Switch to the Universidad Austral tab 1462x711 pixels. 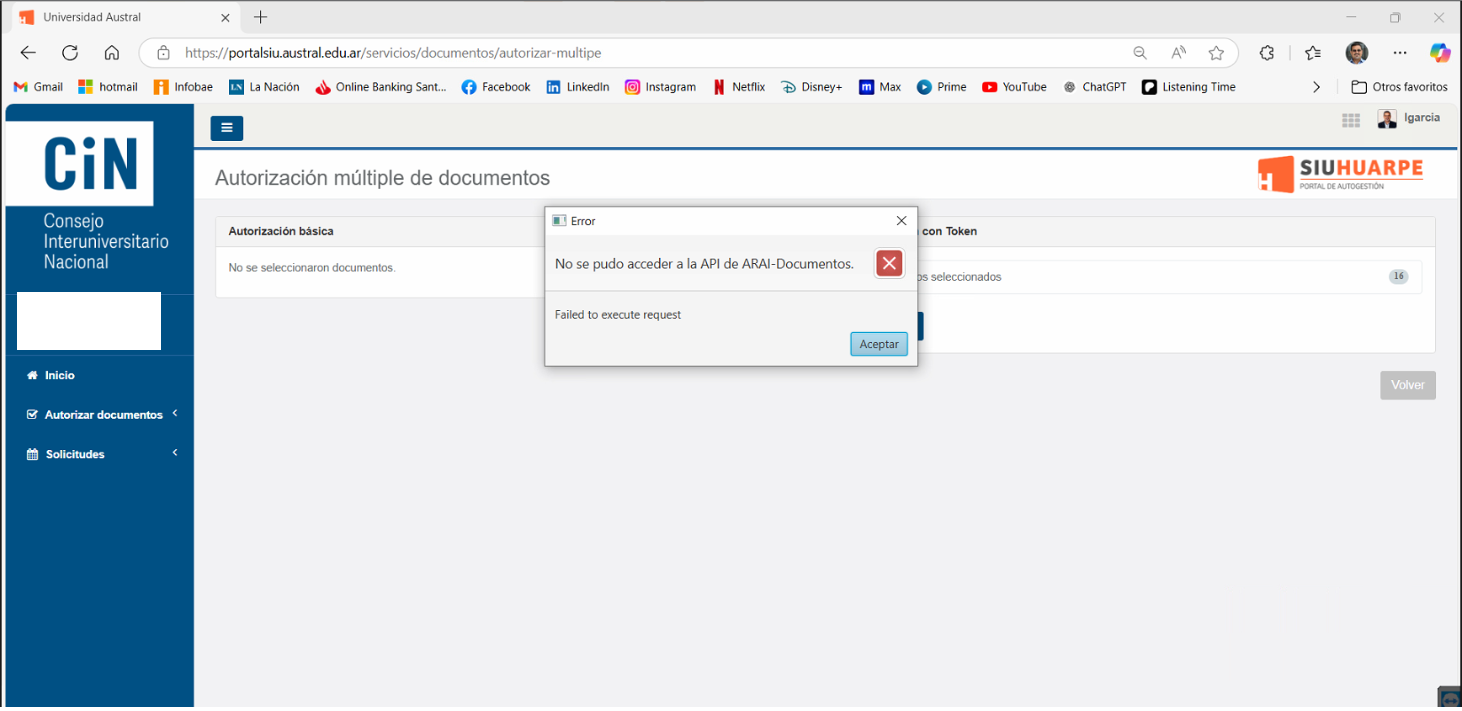[x=120, y=17]
